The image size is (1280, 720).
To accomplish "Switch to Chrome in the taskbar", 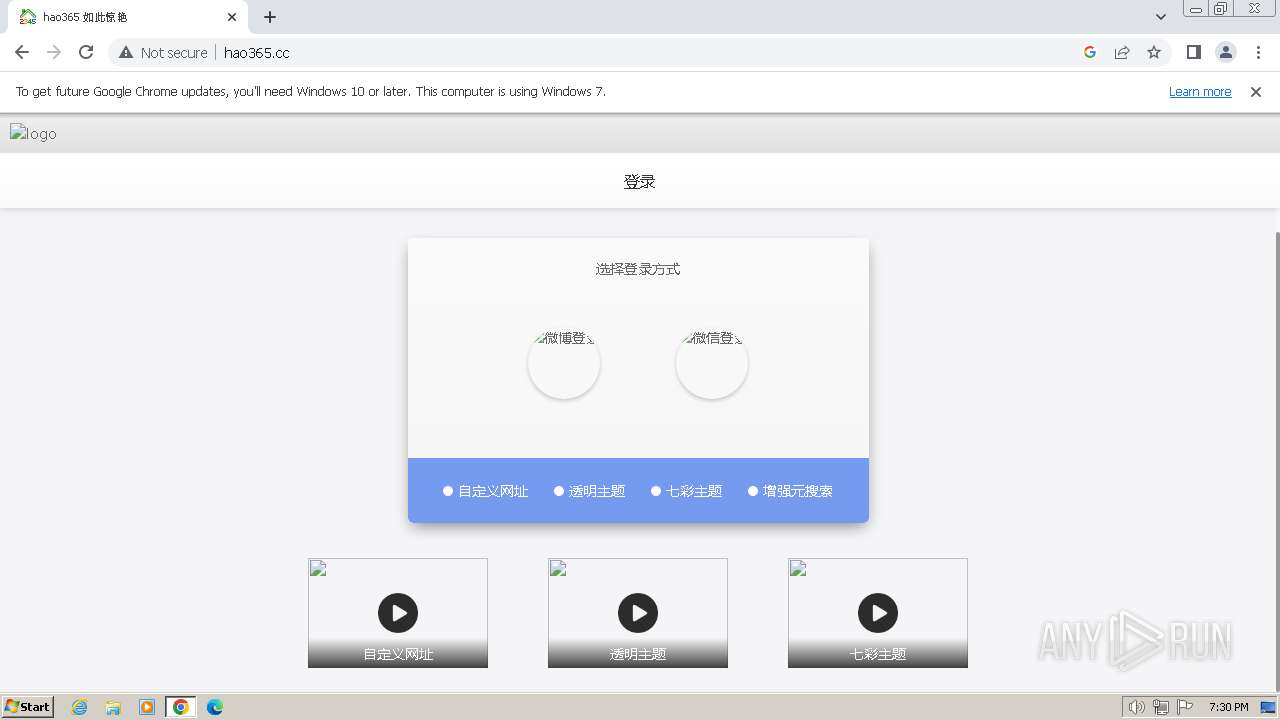I will click(181, 707).
